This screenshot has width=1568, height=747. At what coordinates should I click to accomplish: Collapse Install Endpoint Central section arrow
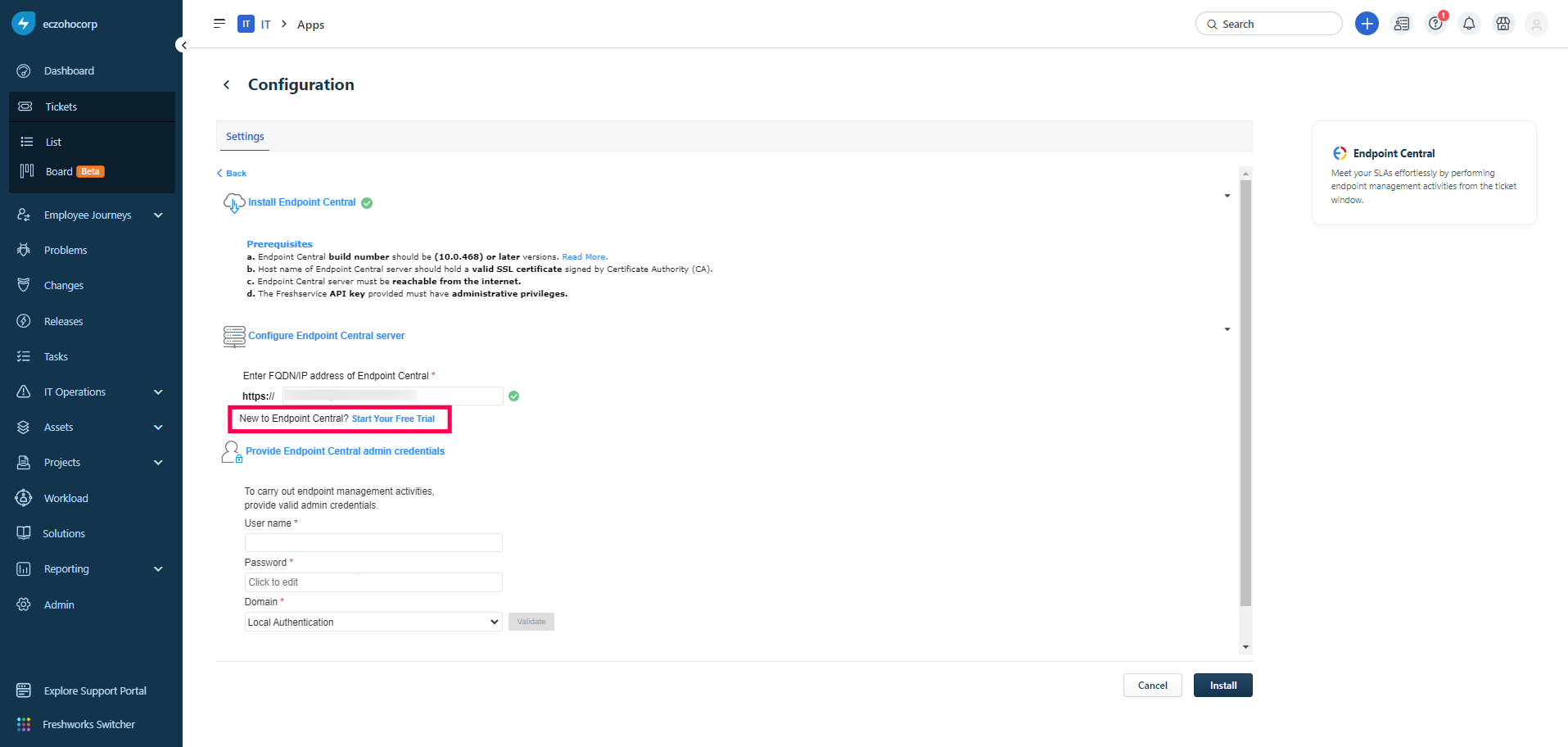[x=1227, y=196]
